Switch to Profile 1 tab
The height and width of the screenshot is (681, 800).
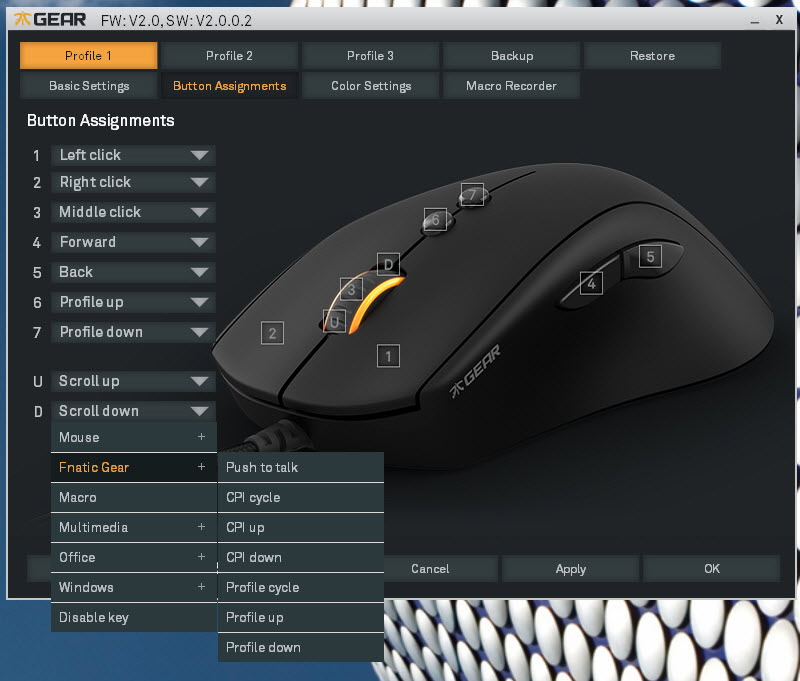[x=88, y=56]
